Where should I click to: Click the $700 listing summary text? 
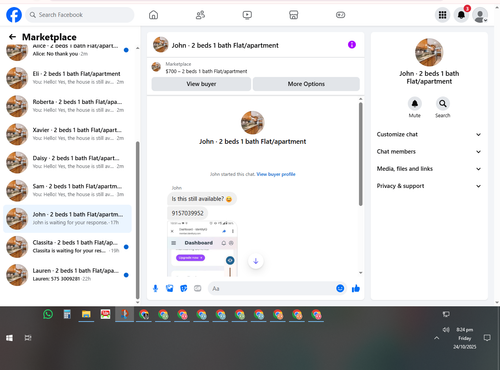(206, 71)
